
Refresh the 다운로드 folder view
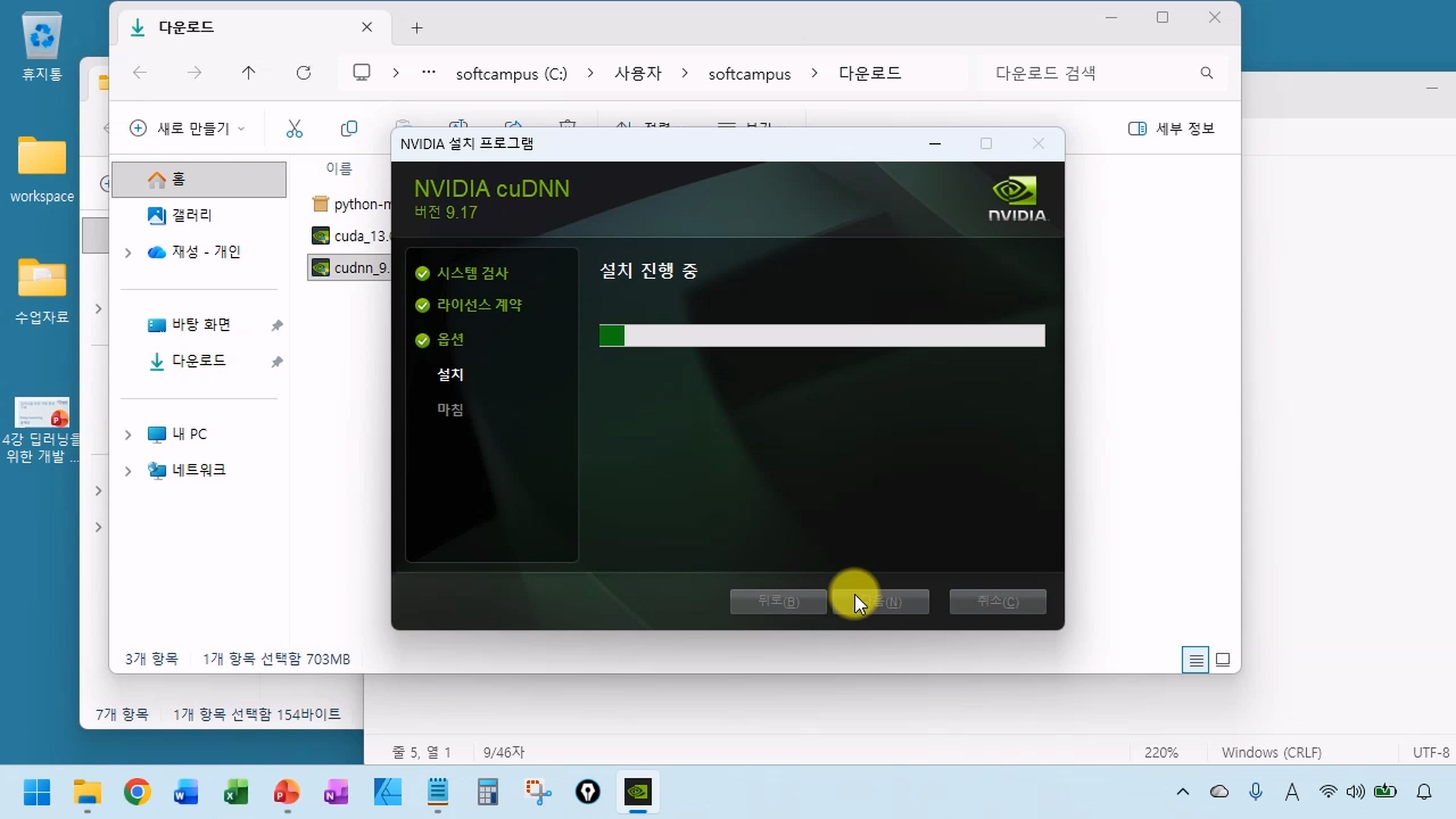(303, 73)
